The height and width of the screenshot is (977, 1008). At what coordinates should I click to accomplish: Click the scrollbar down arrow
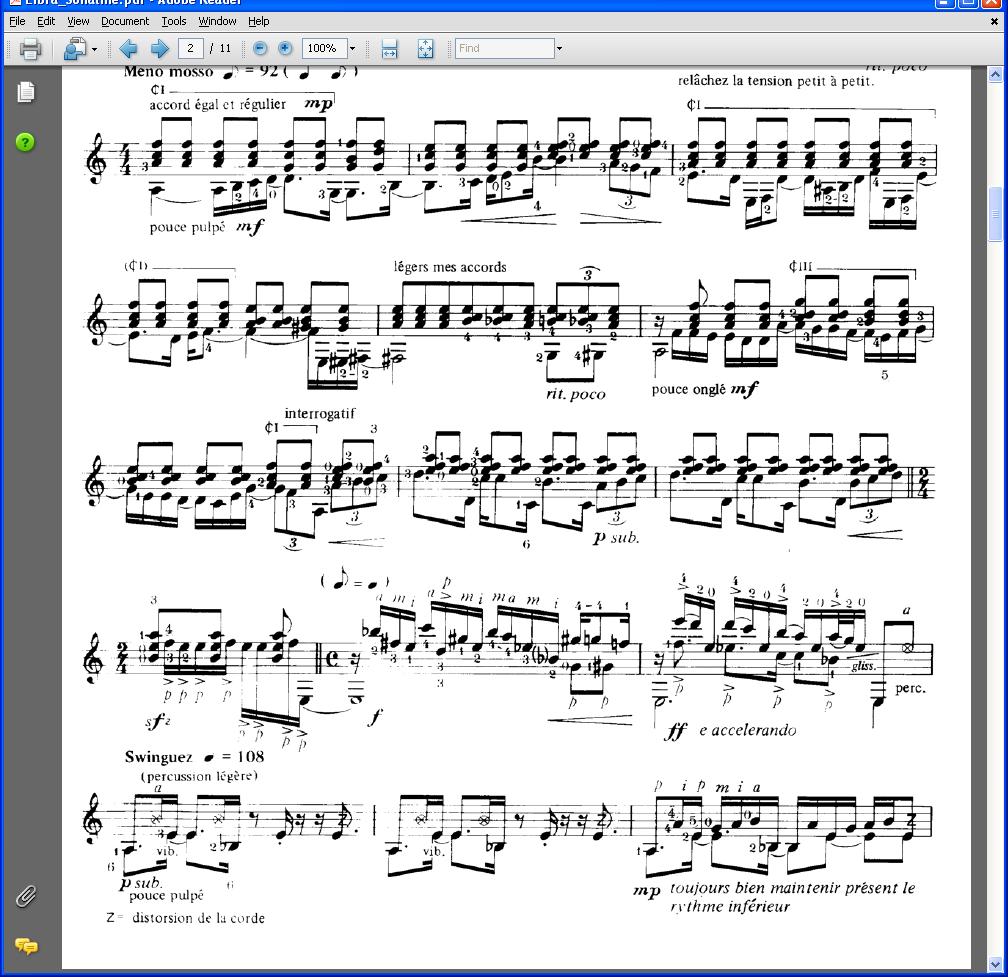tap(995, 965)
